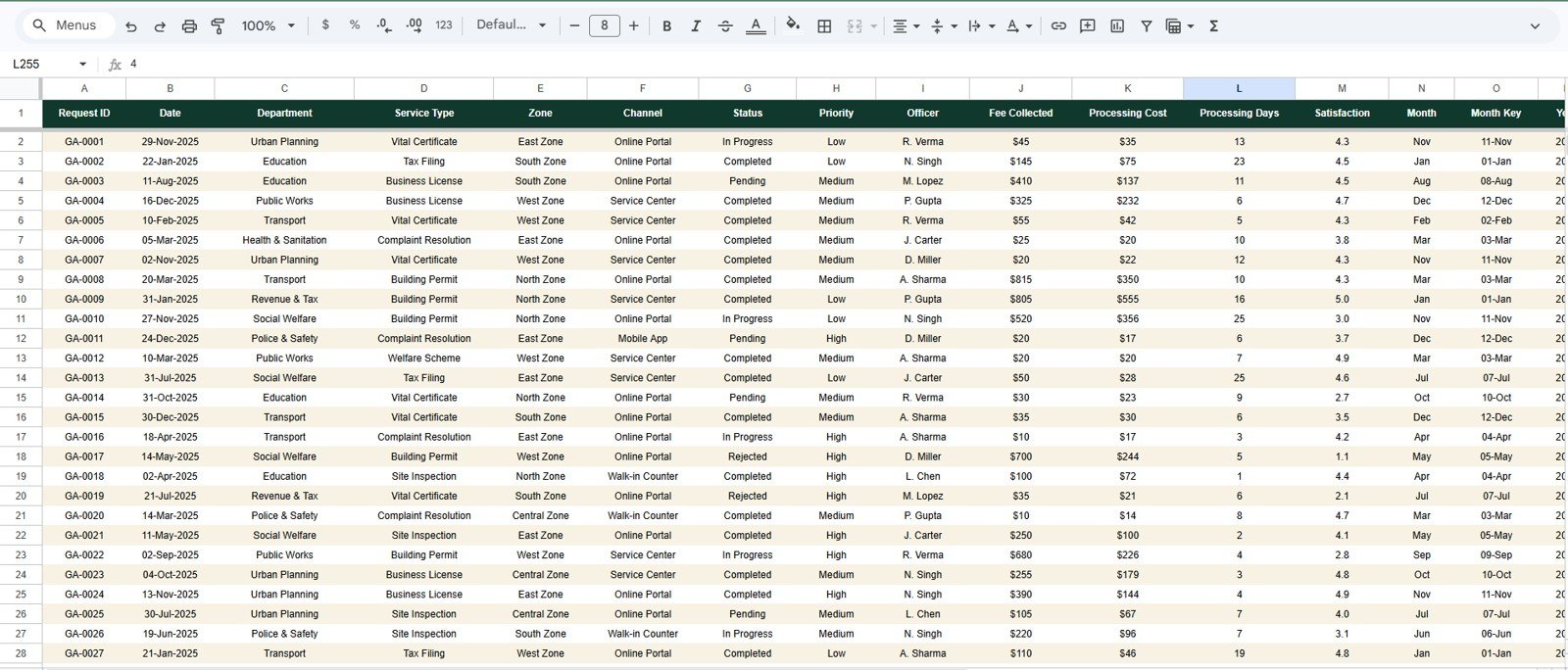Undo the last action
The width and height of the screenshot is (1568, 670).
pos(131,26)
